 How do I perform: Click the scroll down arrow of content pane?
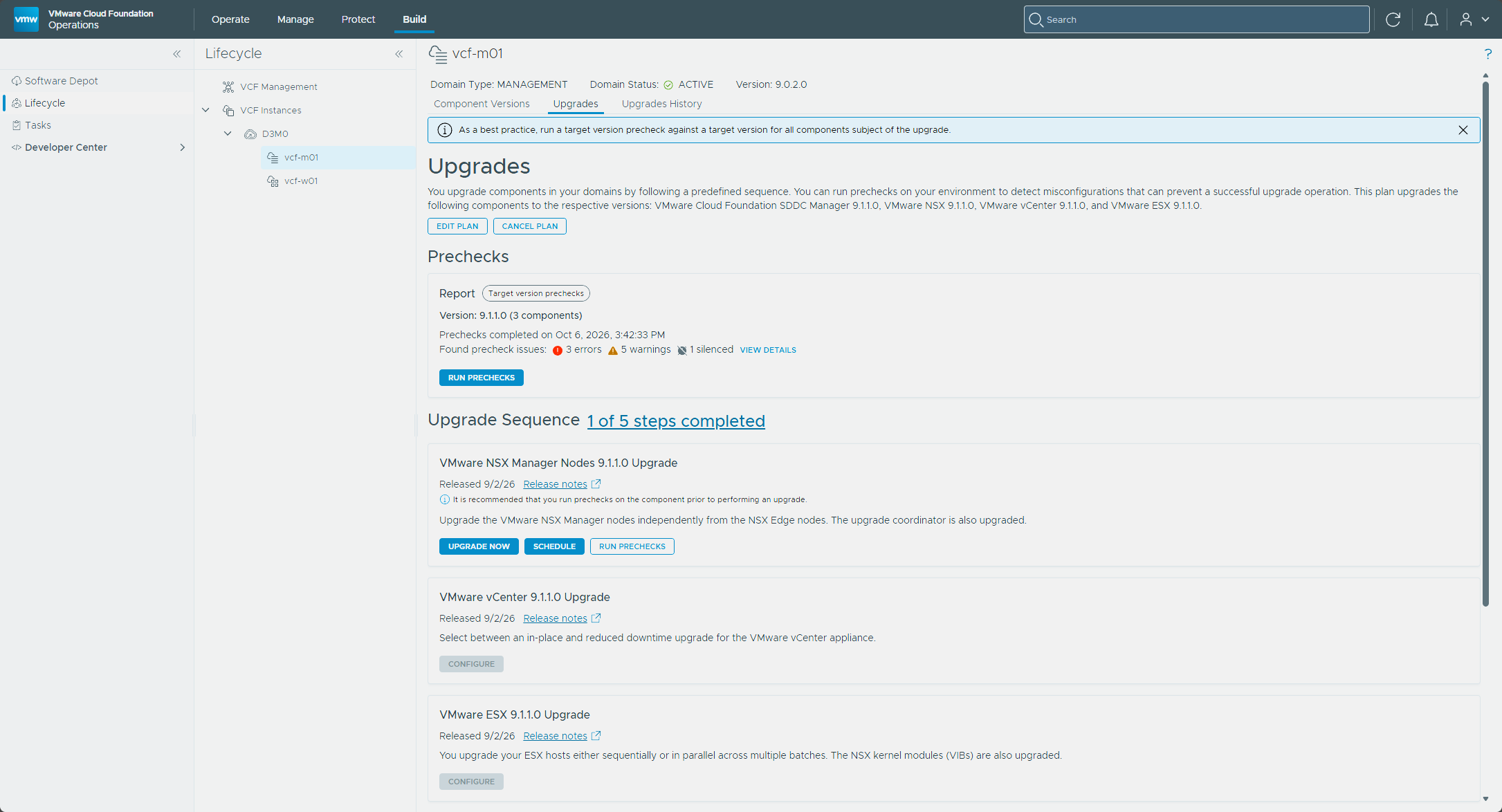click(x=1485, y=799)
